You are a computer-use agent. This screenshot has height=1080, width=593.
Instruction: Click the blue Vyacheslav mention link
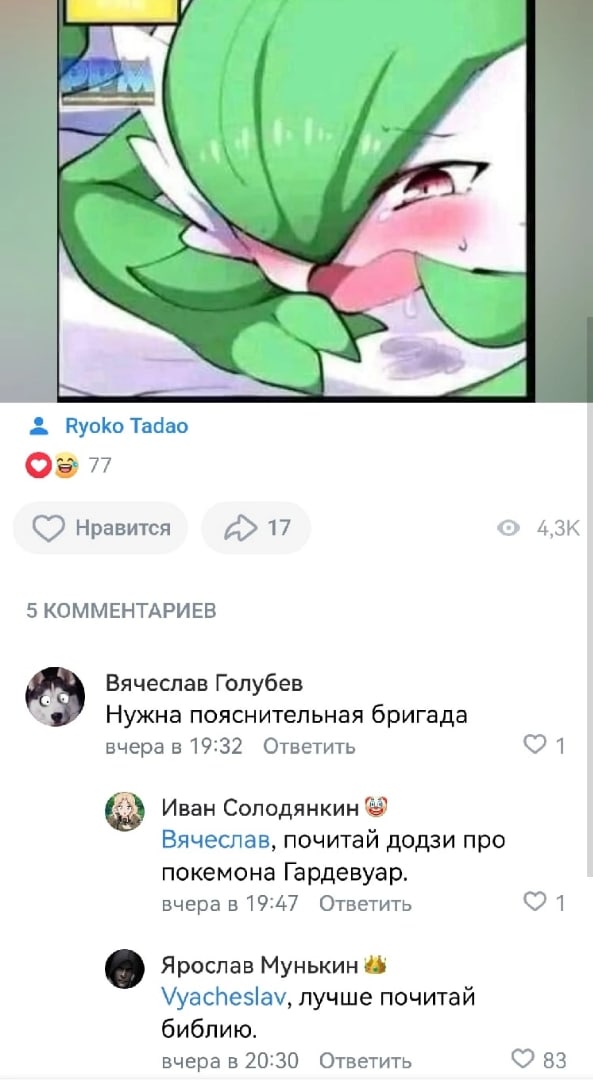click(222, 997)
